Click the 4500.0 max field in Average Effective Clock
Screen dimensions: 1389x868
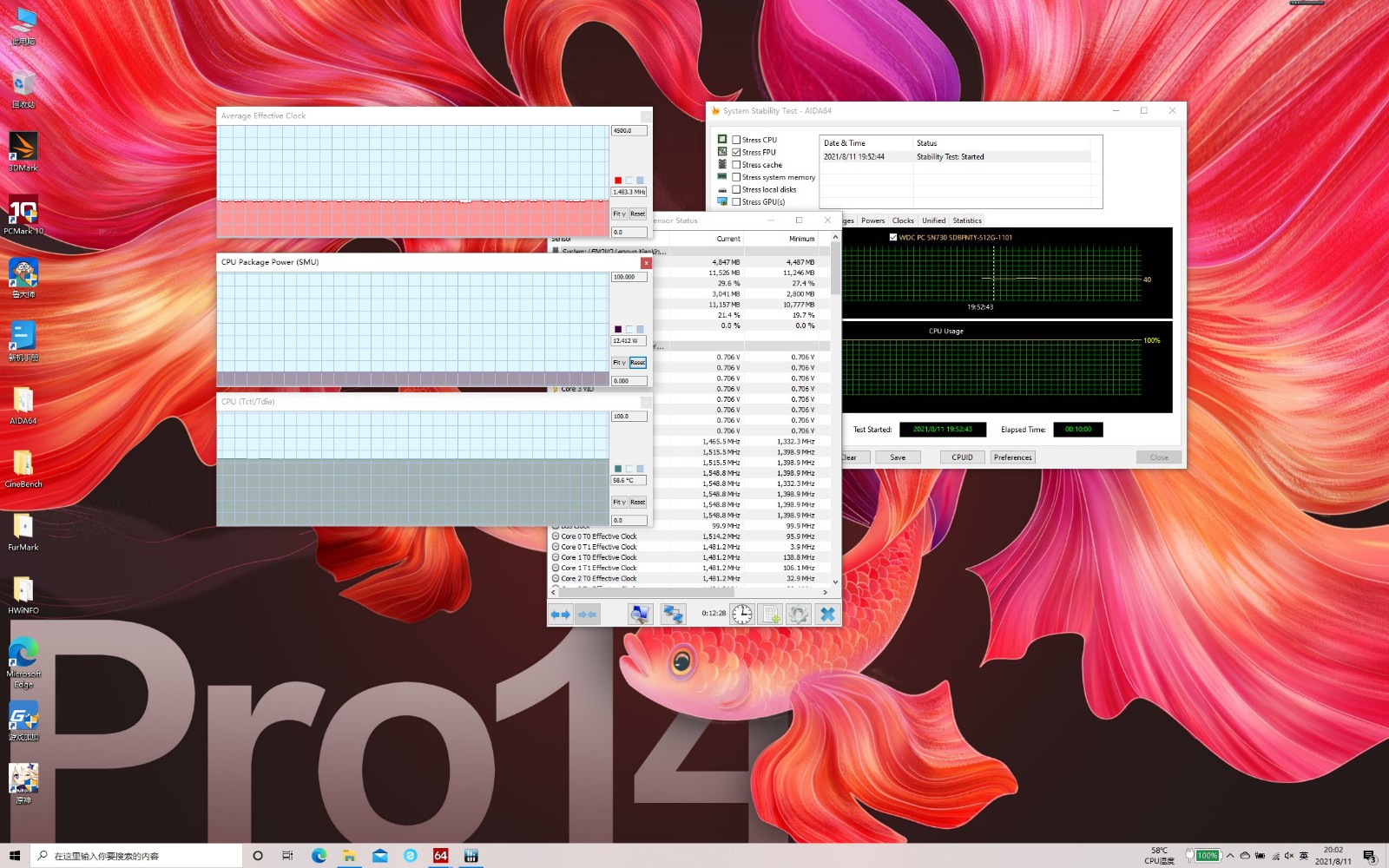coord(629,131)
